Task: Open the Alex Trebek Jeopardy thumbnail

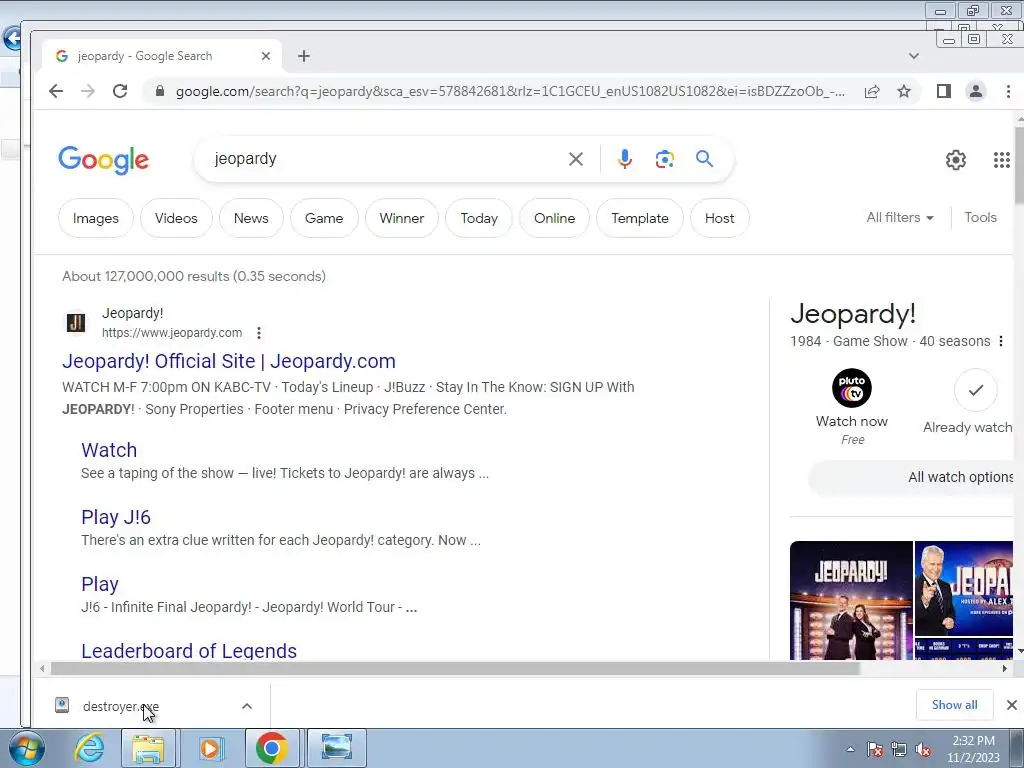Action: pyautogui.click(x=964, y=588)
